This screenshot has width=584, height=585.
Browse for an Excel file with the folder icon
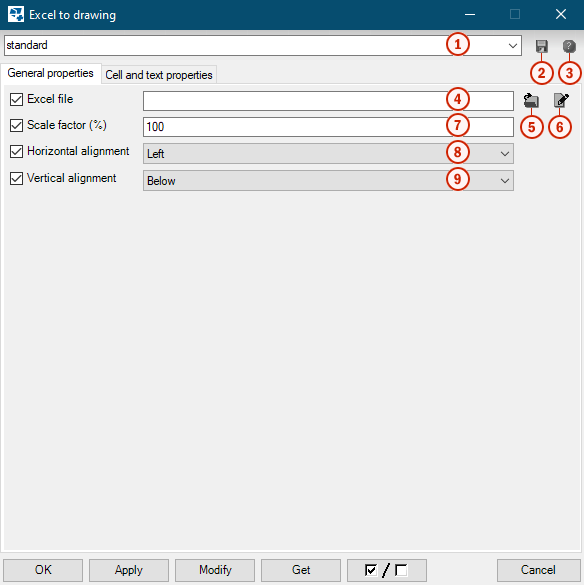pyautogui.click(x=531, y=100)
